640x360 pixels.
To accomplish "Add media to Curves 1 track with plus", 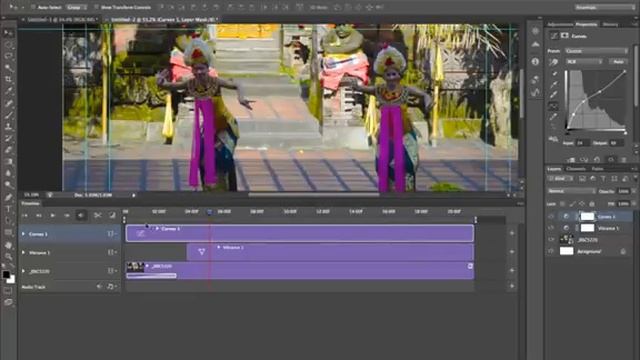I will [x=512, y=233].
